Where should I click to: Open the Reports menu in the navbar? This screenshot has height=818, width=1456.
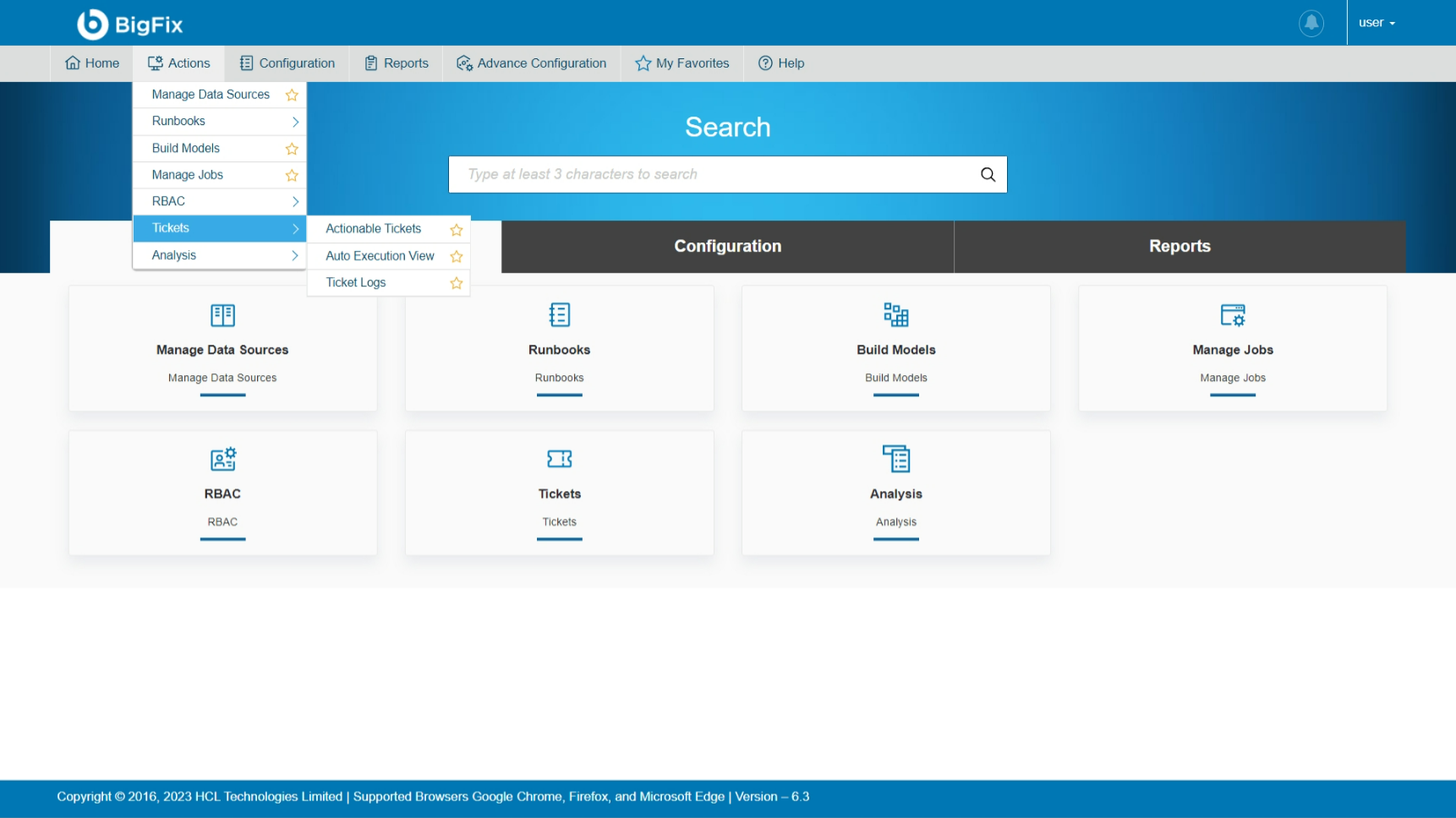[x=397, y=63]
